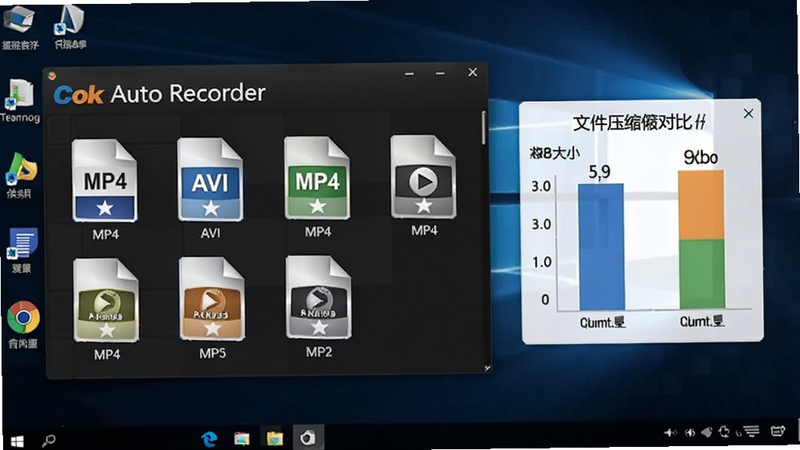Click the small red app icon in the Auto Recorder title bar

point(52,76)
